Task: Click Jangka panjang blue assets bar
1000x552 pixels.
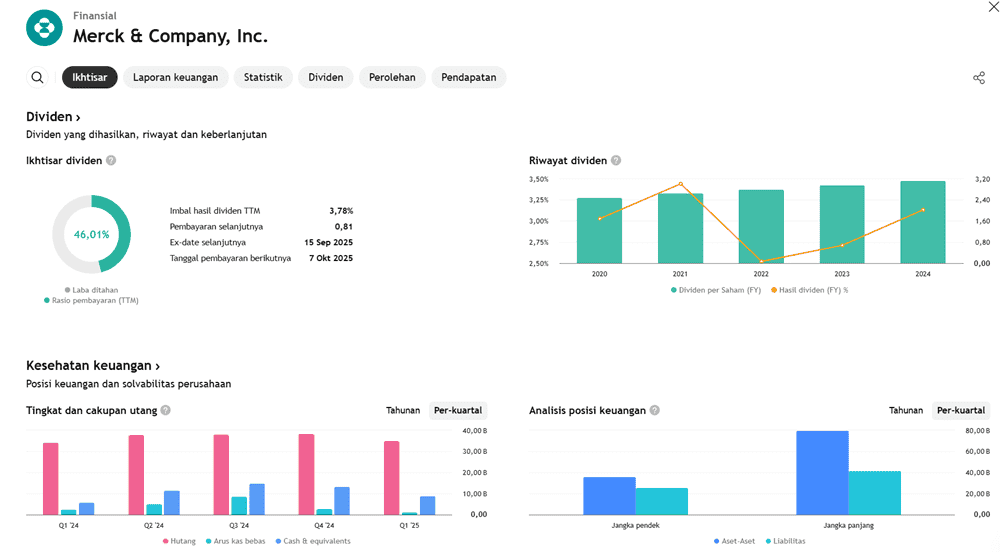Action: (822, 473)
